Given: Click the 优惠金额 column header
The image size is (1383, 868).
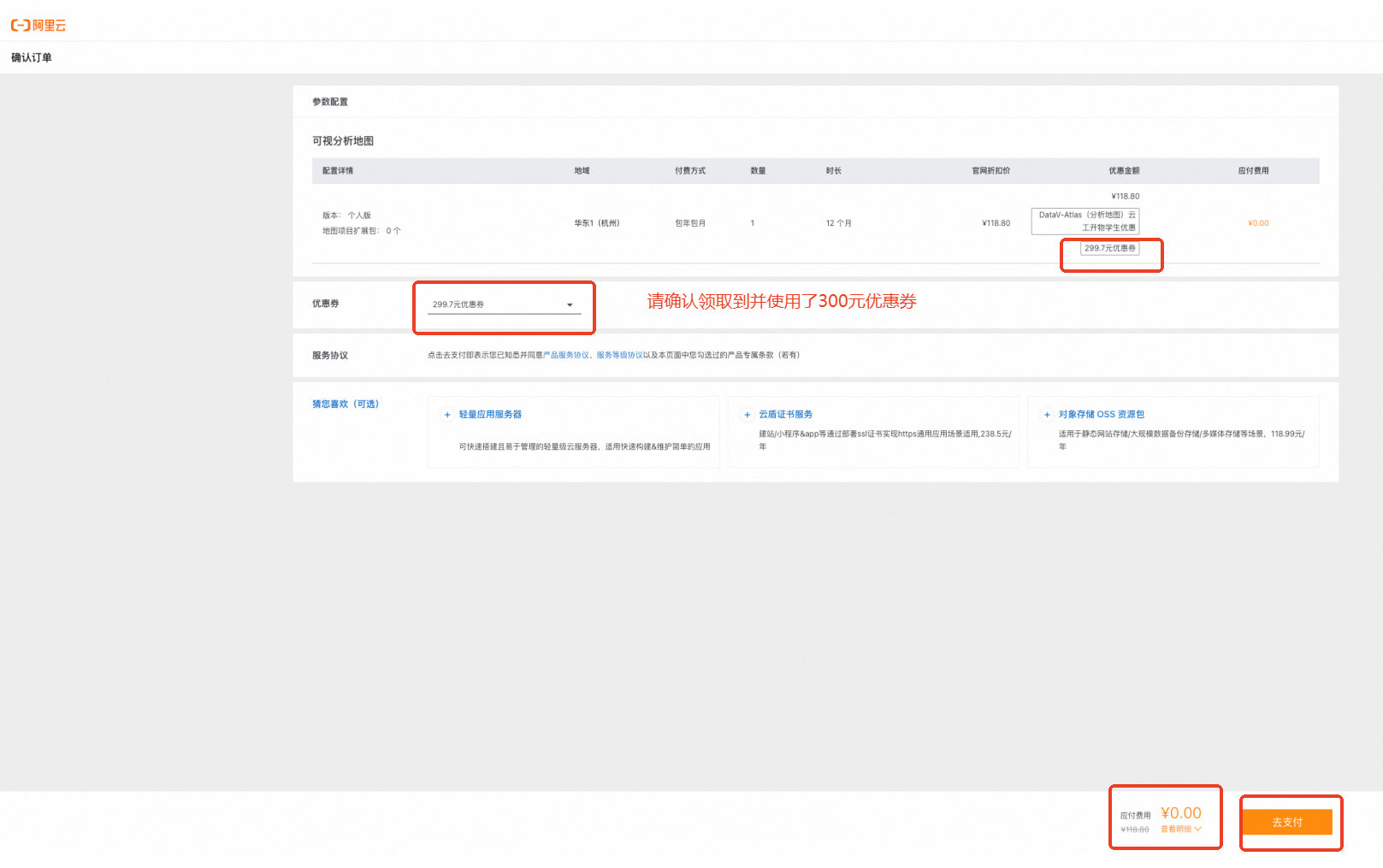Looking at the screenshot, I should pyautogui.click(x=1125, y=171).
